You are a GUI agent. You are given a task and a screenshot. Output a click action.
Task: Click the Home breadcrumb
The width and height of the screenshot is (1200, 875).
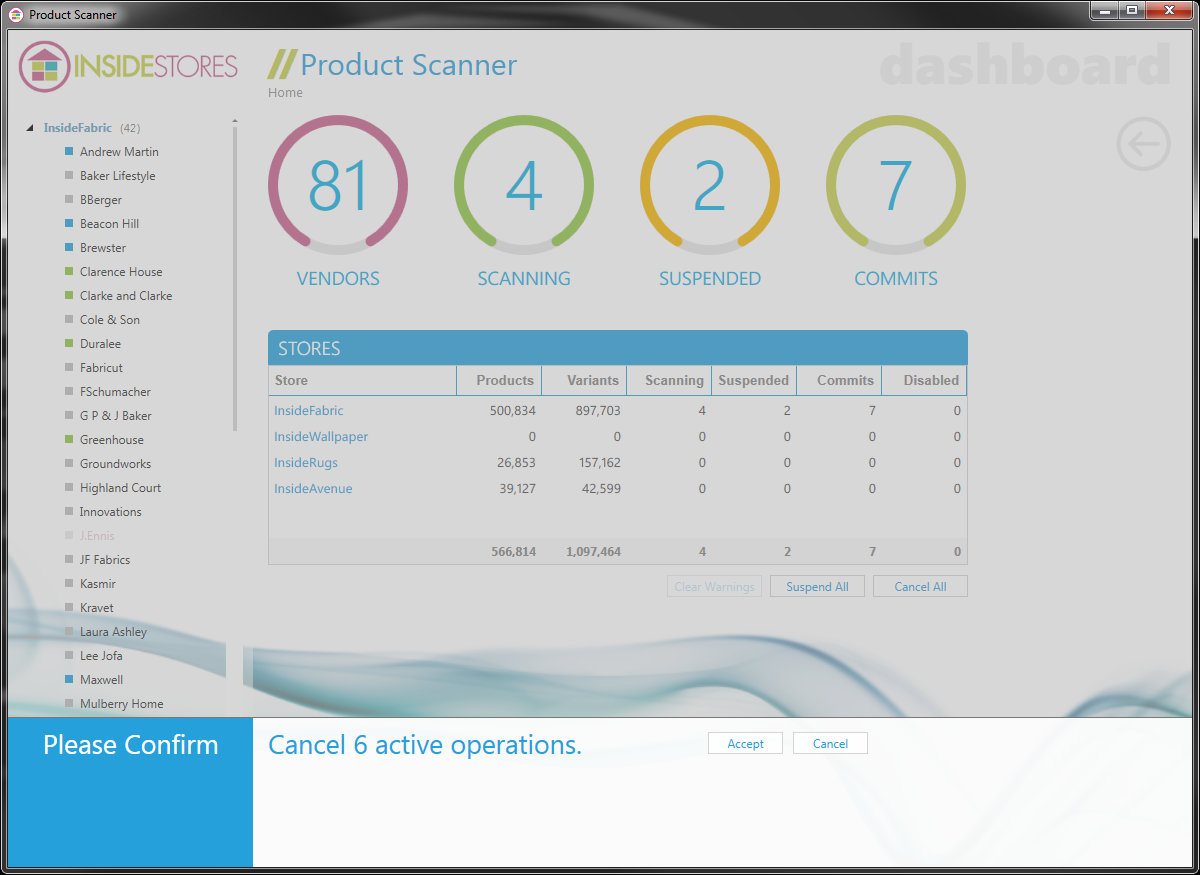(285, 93)
